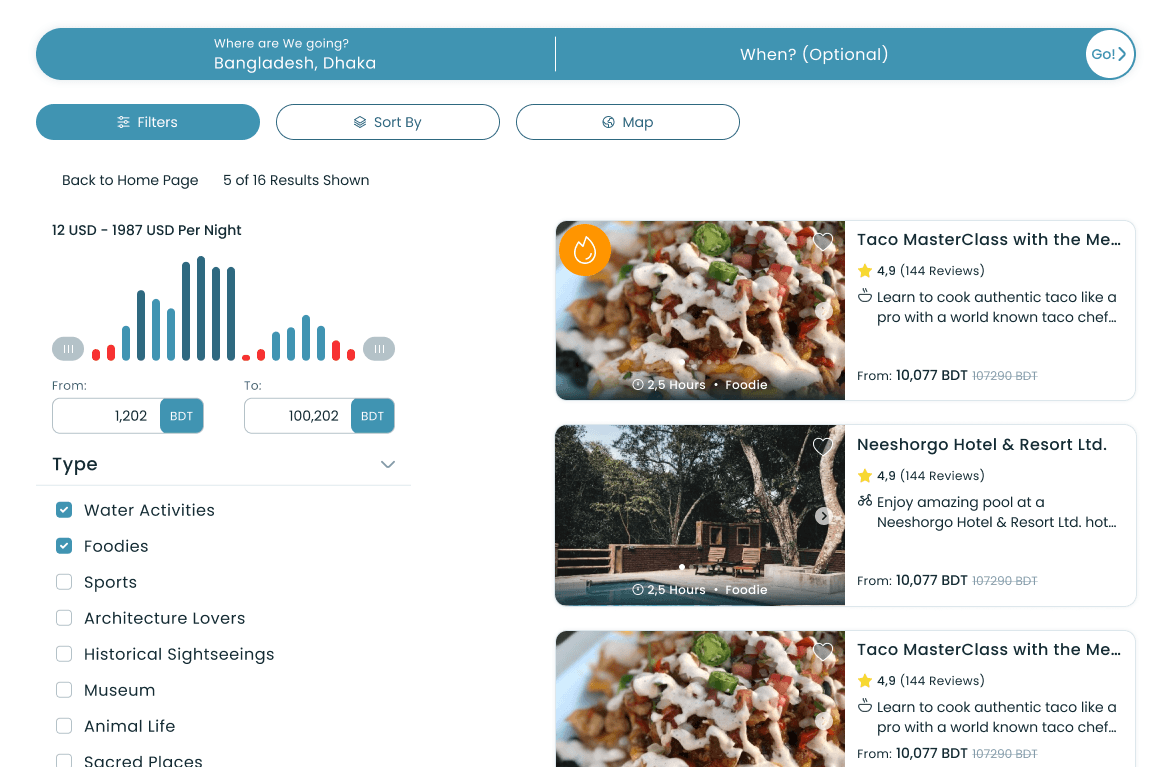Advance the first taco image carousel arrow
This screenshot has height=767, width=1172.
click(x=822, y=311)
